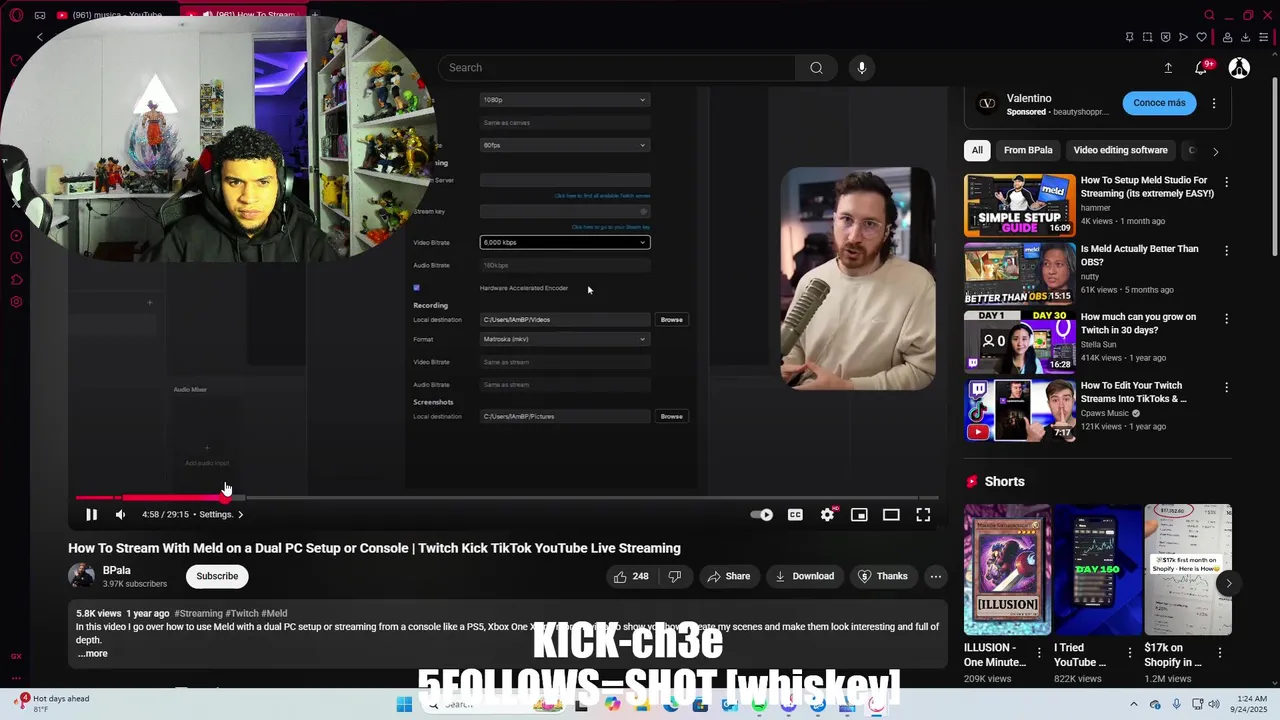Click the Share button
Viewport: 1280px width, 720px height.
coord(728,576)
